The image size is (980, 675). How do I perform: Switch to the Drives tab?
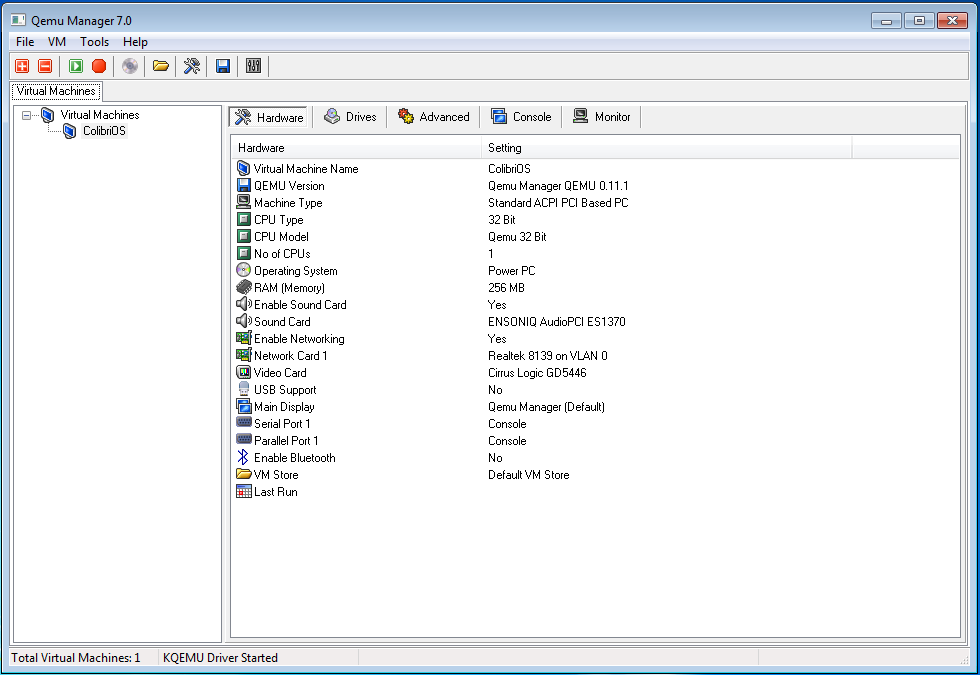(350, 117)
